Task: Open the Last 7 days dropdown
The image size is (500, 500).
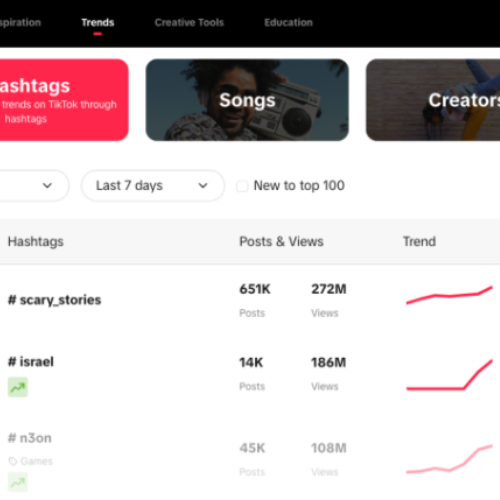Action: tap(153, 186)
